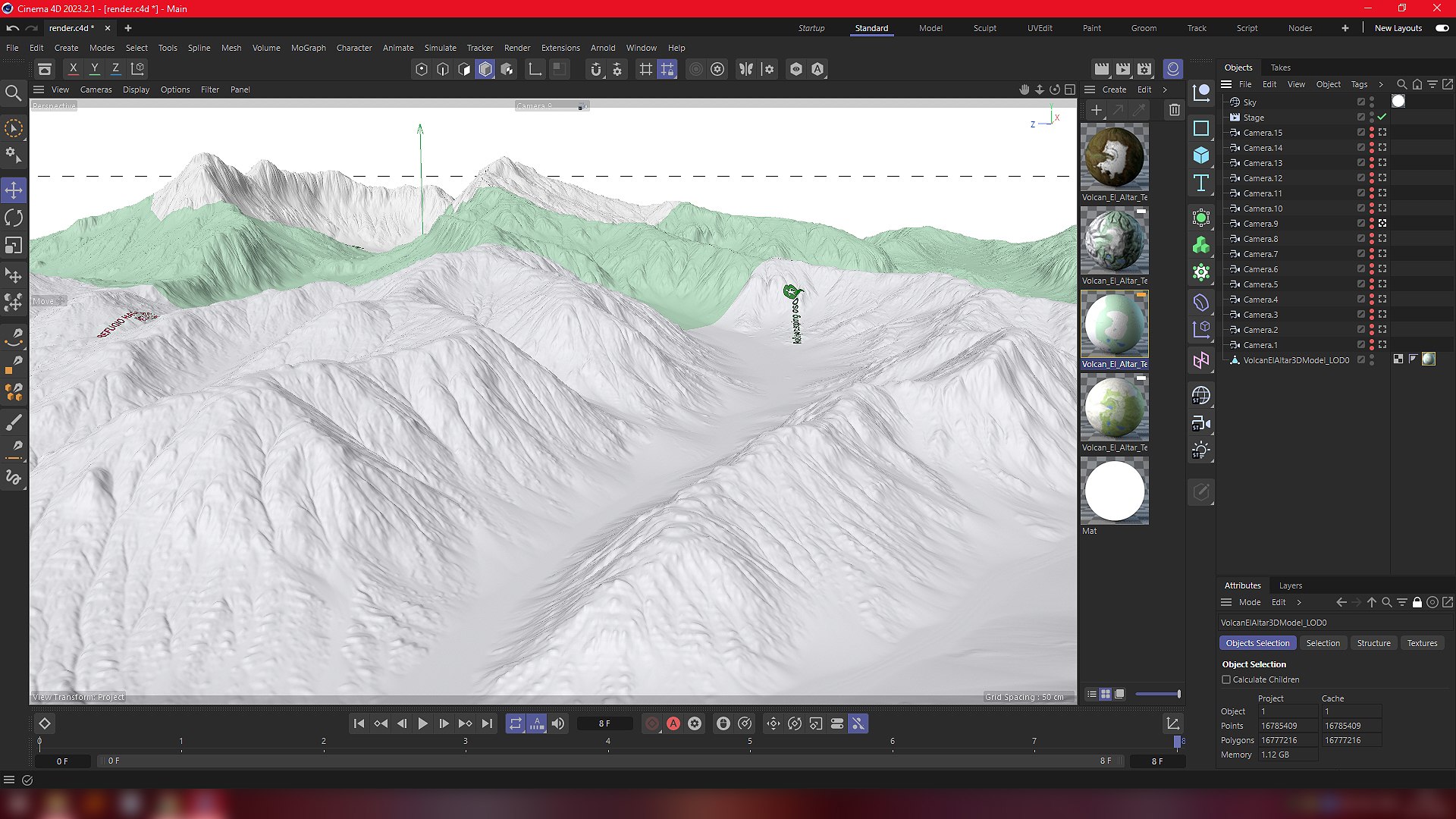
Task: Open Edit Render Settings icon
Action: pyautogui.click(x=1144, y=69)
